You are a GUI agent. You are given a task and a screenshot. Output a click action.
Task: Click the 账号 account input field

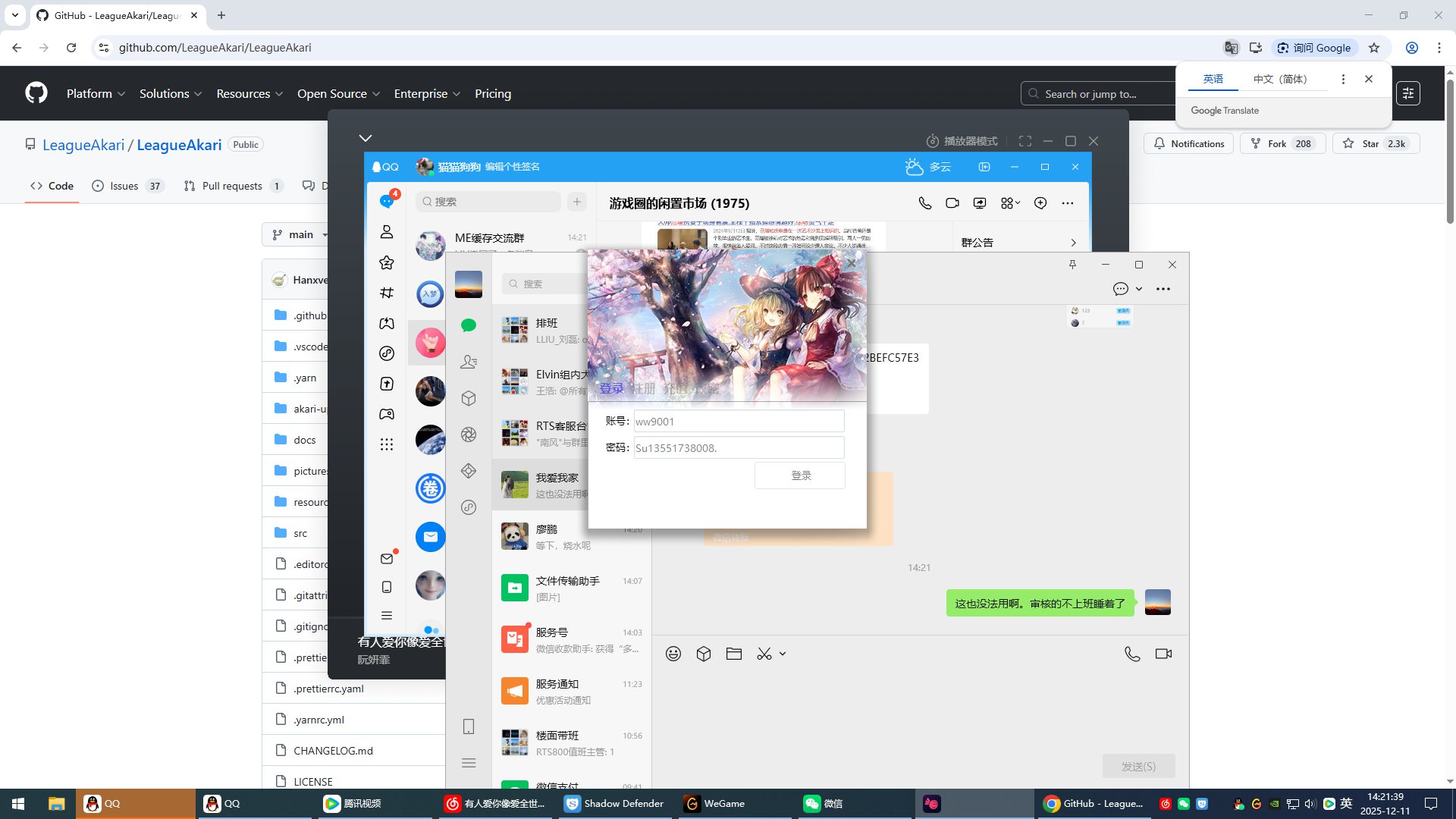point(738,422)
